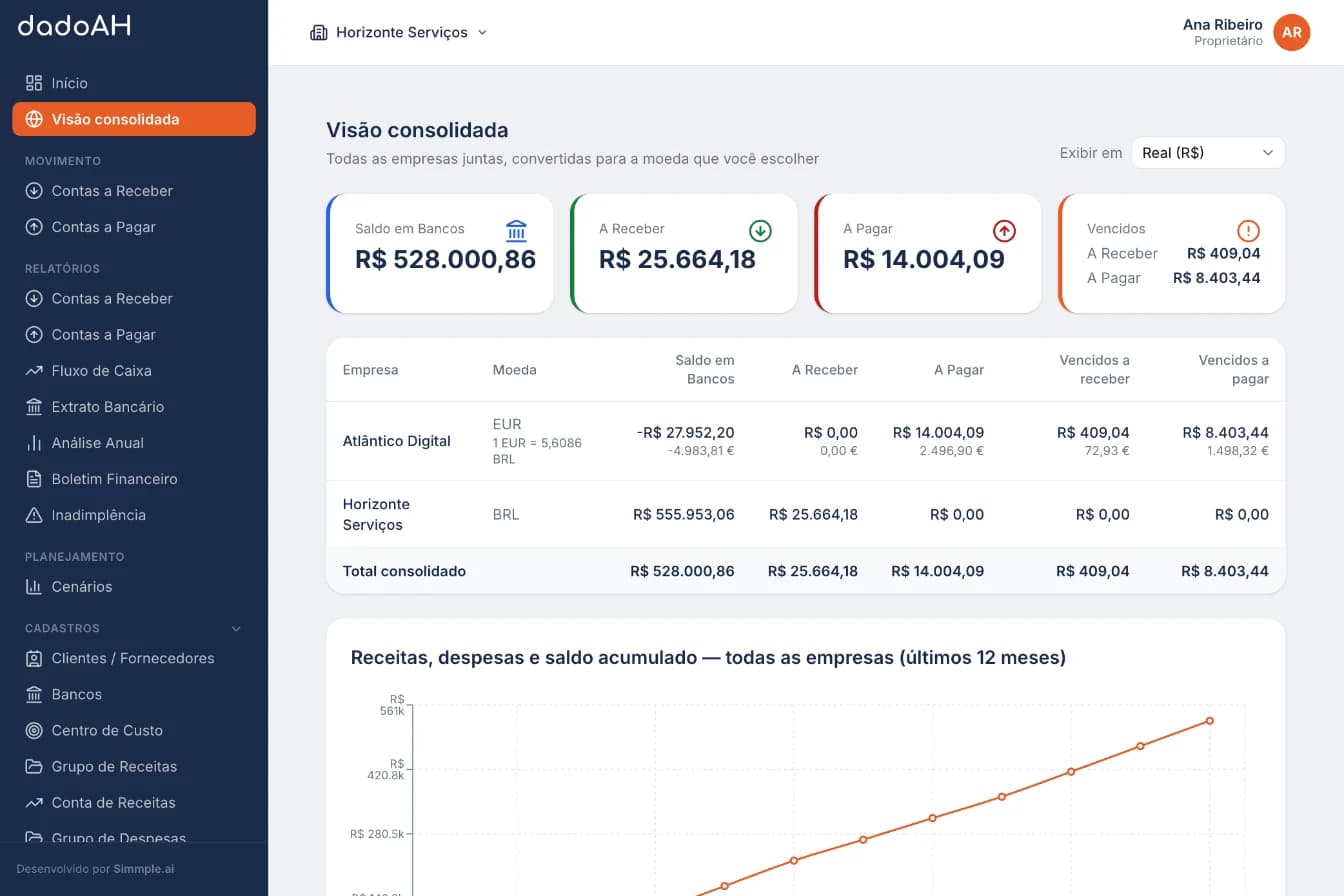The width and height of the screenshot is (1344, 896).
Task: Click the bank icon on Saldo em Bancos card
Action: click(516, 231)
